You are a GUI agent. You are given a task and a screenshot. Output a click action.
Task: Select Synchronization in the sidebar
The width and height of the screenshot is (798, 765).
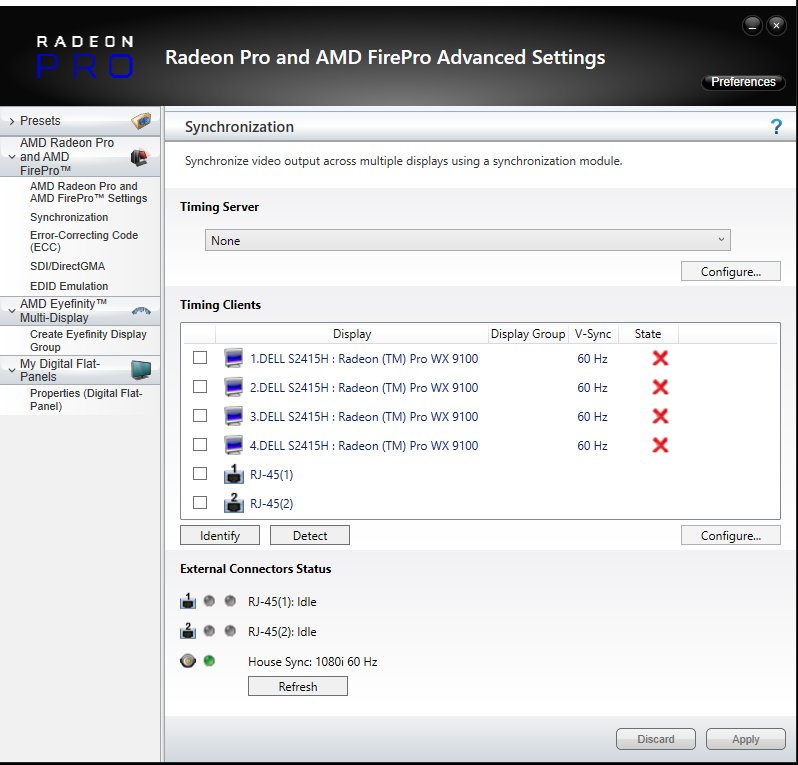69,217
